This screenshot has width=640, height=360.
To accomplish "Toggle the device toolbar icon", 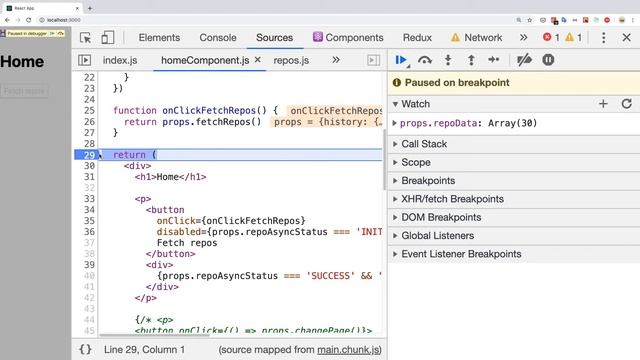I will [x=107, y=38].
